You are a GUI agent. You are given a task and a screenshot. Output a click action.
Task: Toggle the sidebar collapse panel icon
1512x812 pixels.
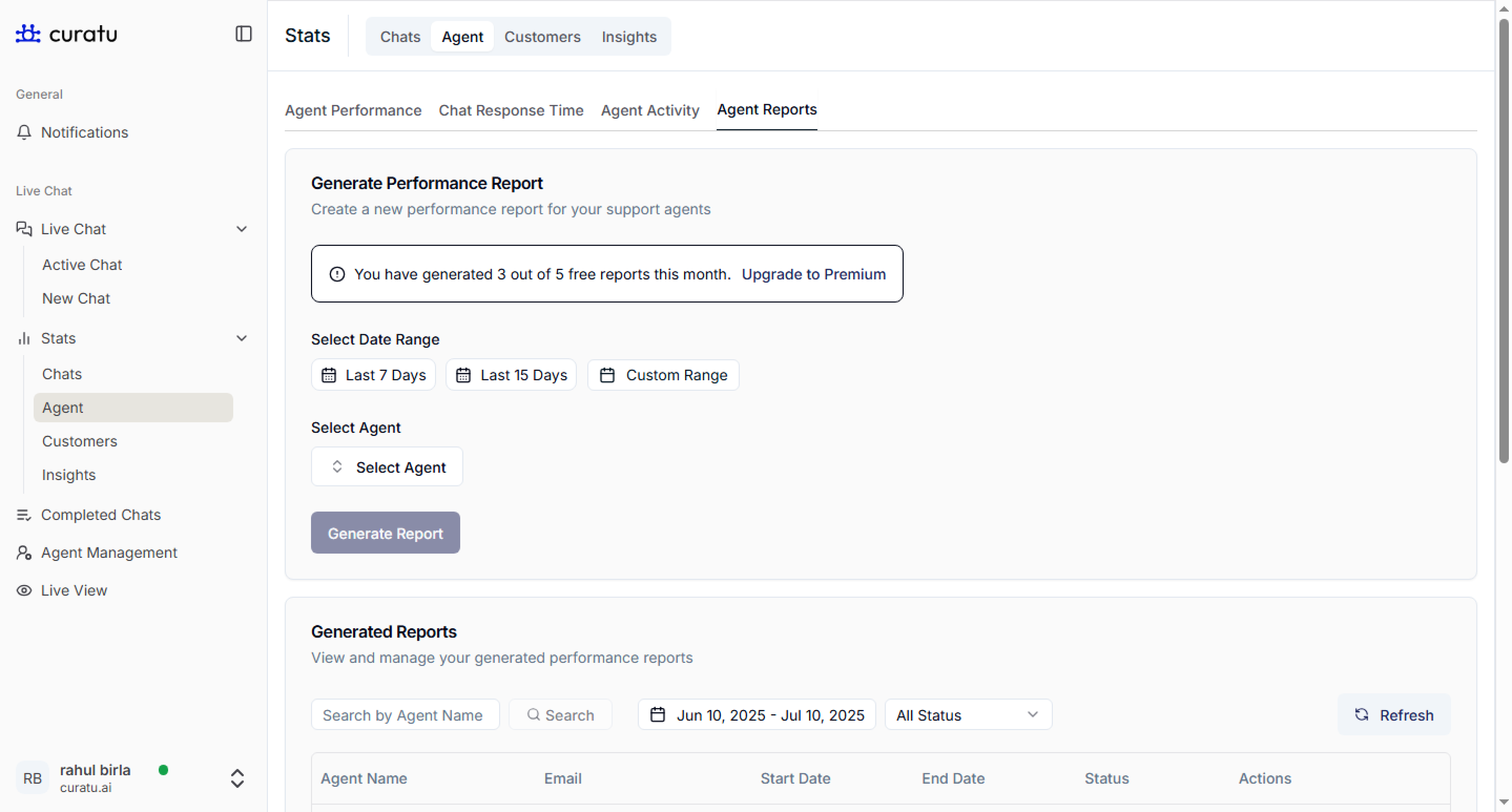(243, 34)
